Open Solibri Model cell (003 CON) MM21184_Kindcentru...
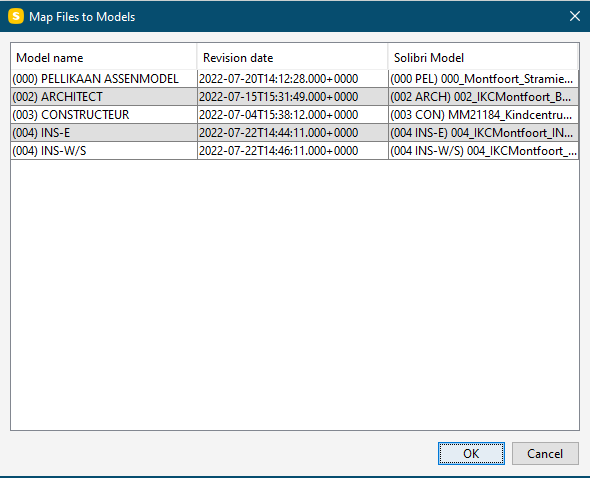 [483, 115]
